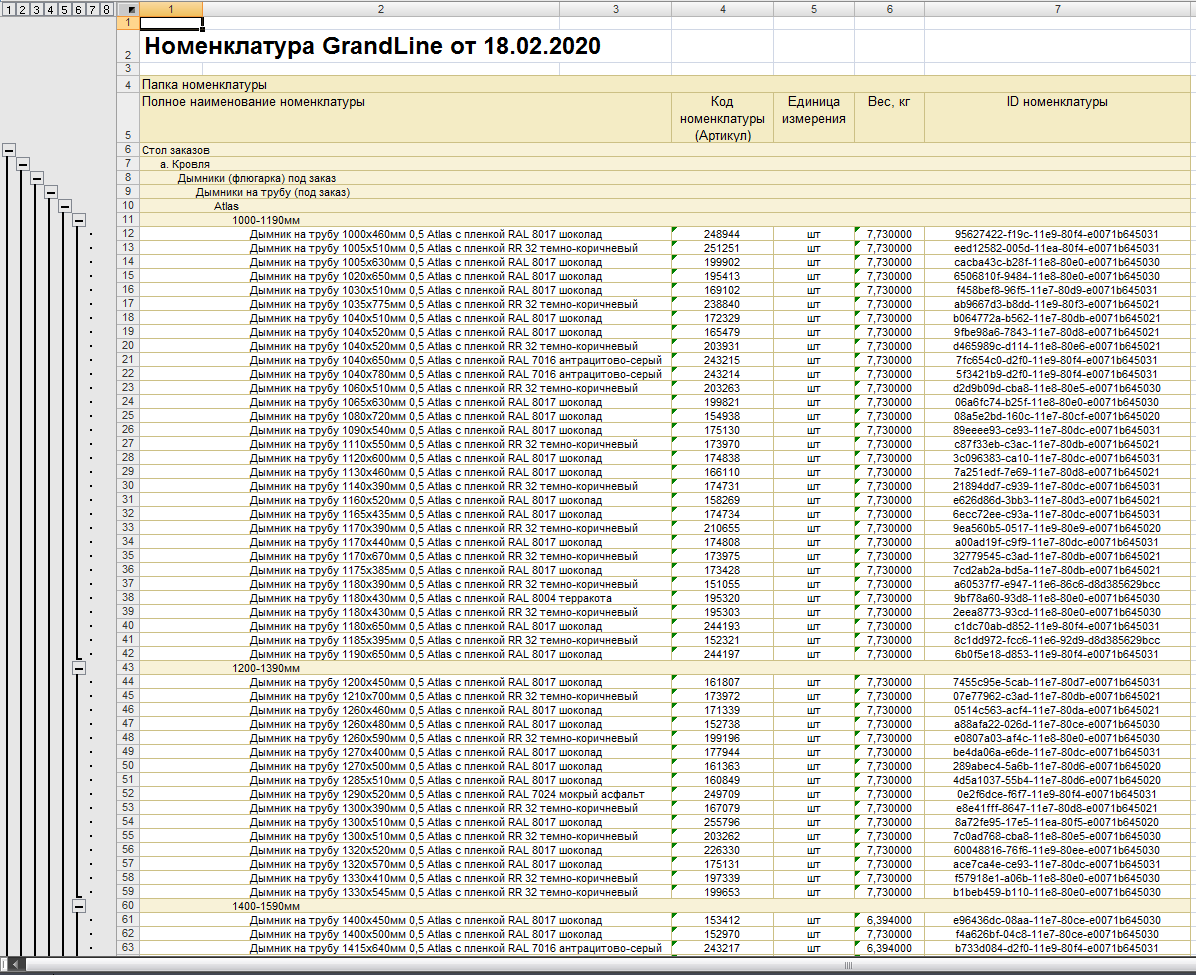Select column header 5
The image size is (1196, 975).
point(814,9)
